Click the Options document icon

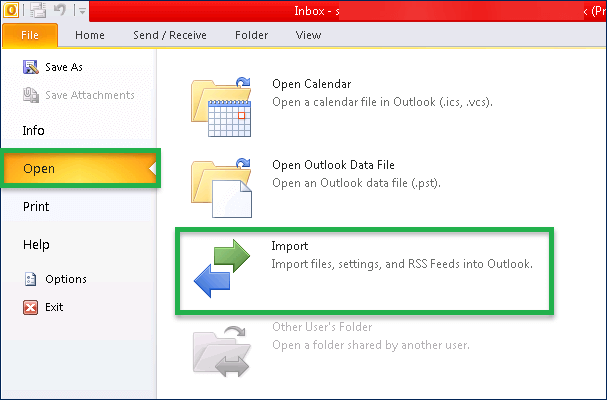pyautogui.click(x=31, y=279)
